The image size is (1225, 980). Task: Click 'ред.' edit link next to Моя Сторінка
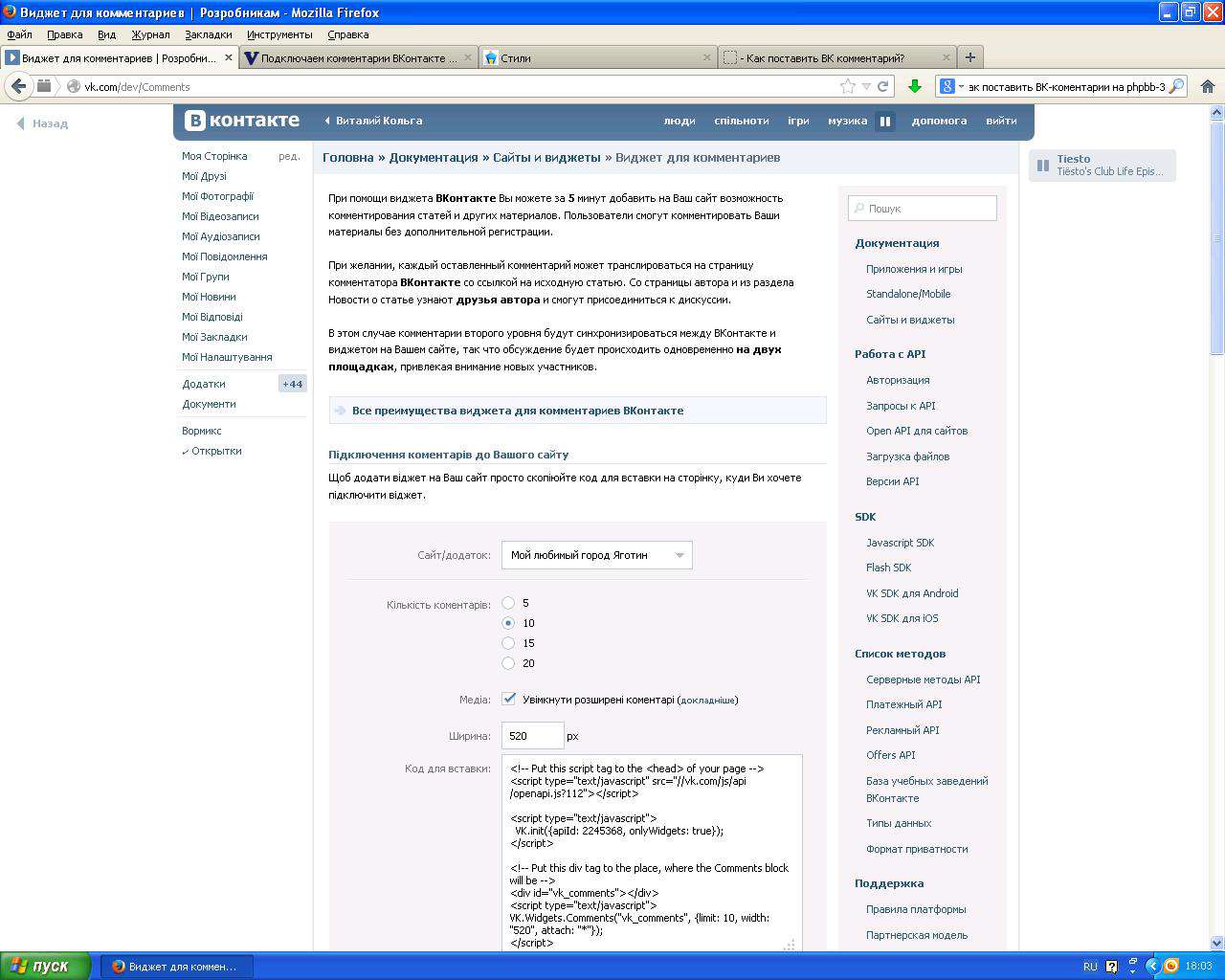click(289, 156)
